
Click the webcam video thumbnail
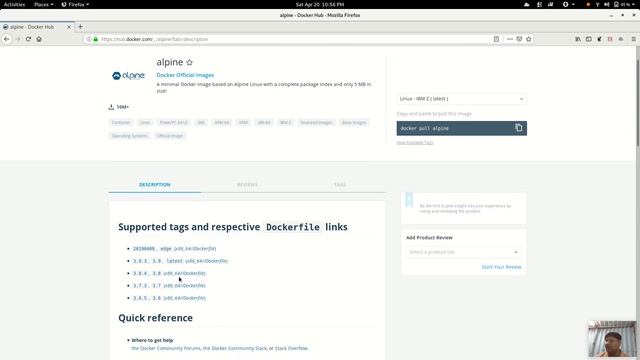[x=612, y=339]
